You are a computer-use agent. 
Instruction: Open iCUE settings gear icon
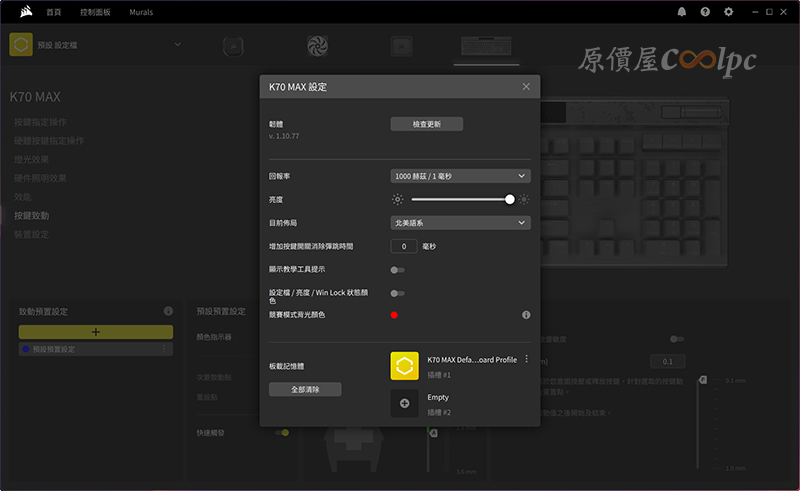coord(729,12)
